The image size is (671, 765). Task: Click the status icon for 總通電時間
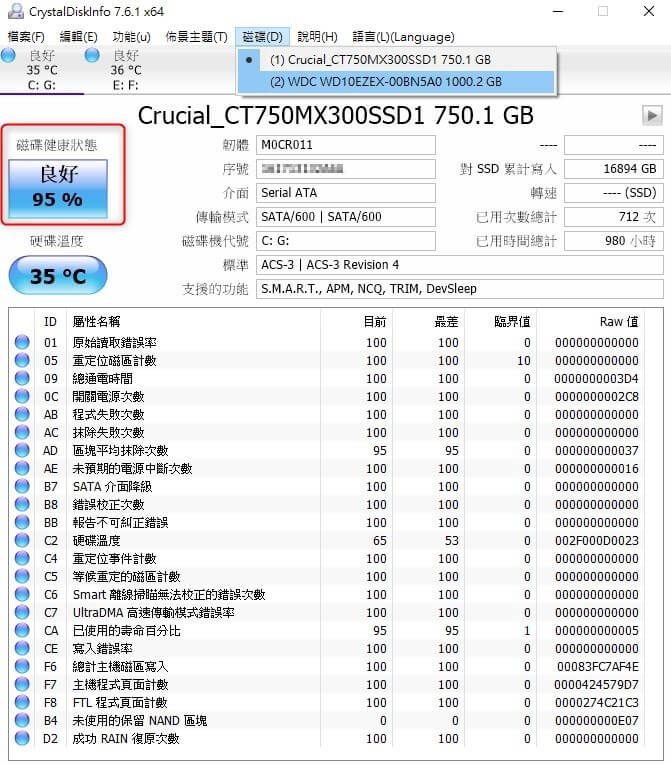(22, 378)
